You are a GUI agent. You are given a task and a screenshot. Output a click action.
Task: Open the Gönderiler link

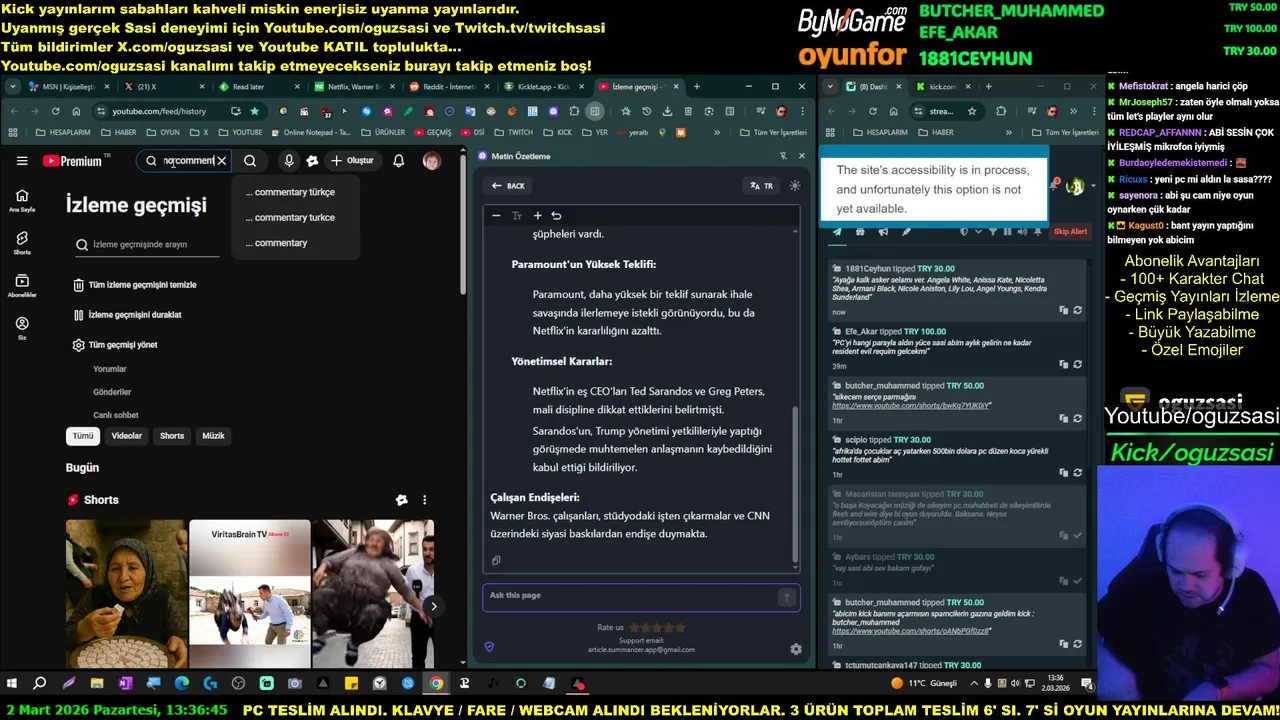(112, 392)
